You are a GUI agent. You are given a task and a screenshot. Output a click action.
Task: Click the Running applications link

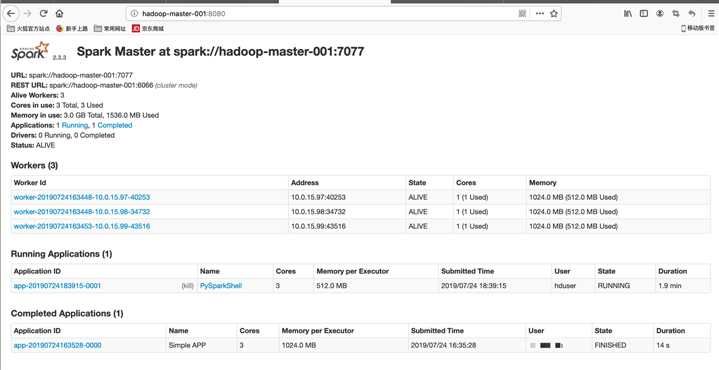click(74, 125)
